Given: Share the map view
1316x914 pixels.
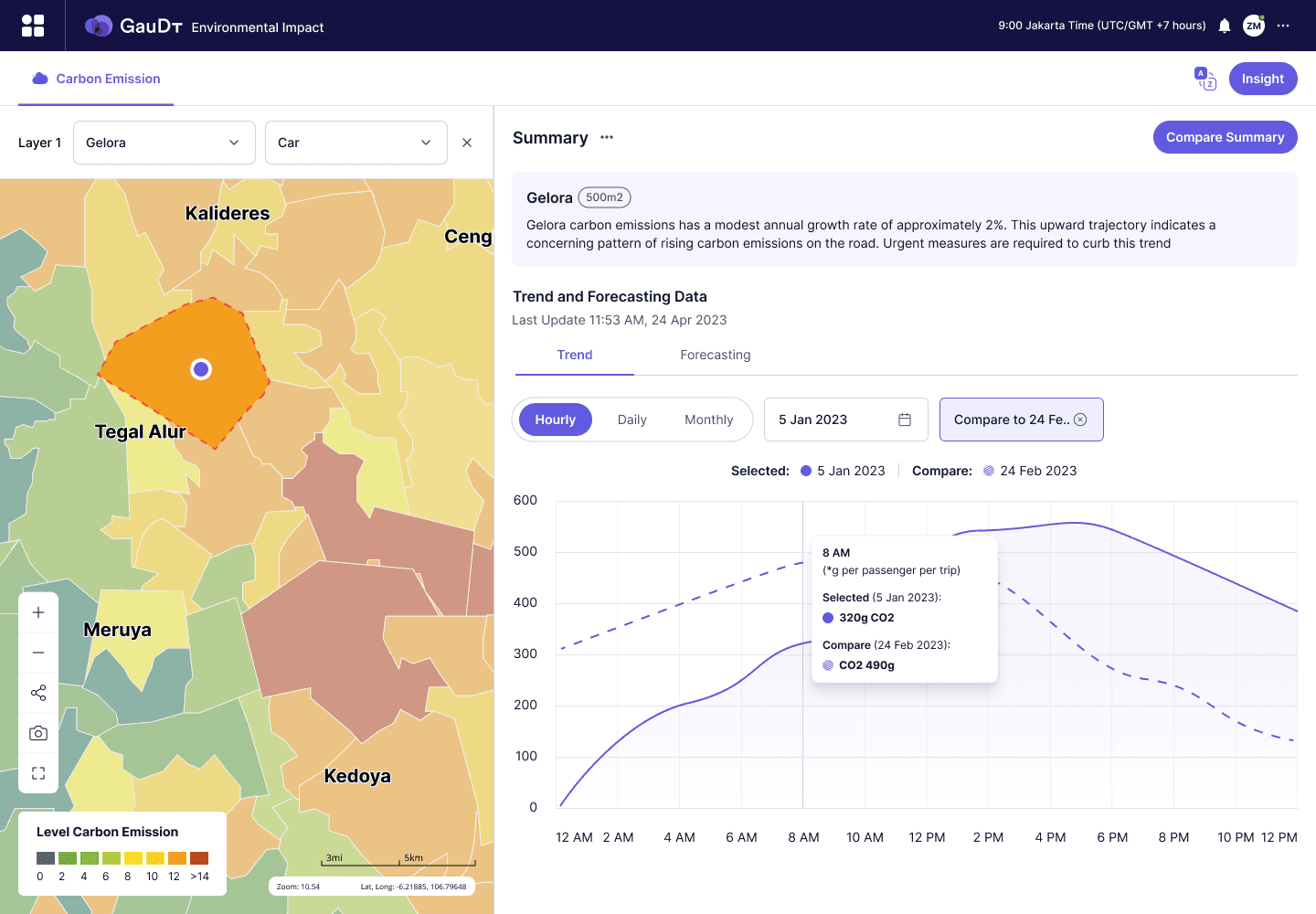Looking at the screenshot, I should coord(38,693).
